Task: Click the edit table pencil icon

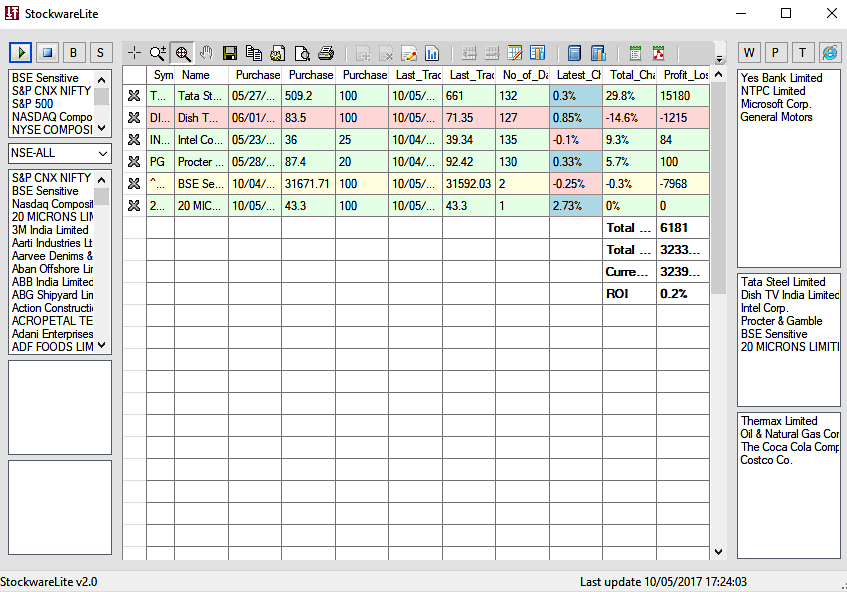Action: tap(515, 53)
